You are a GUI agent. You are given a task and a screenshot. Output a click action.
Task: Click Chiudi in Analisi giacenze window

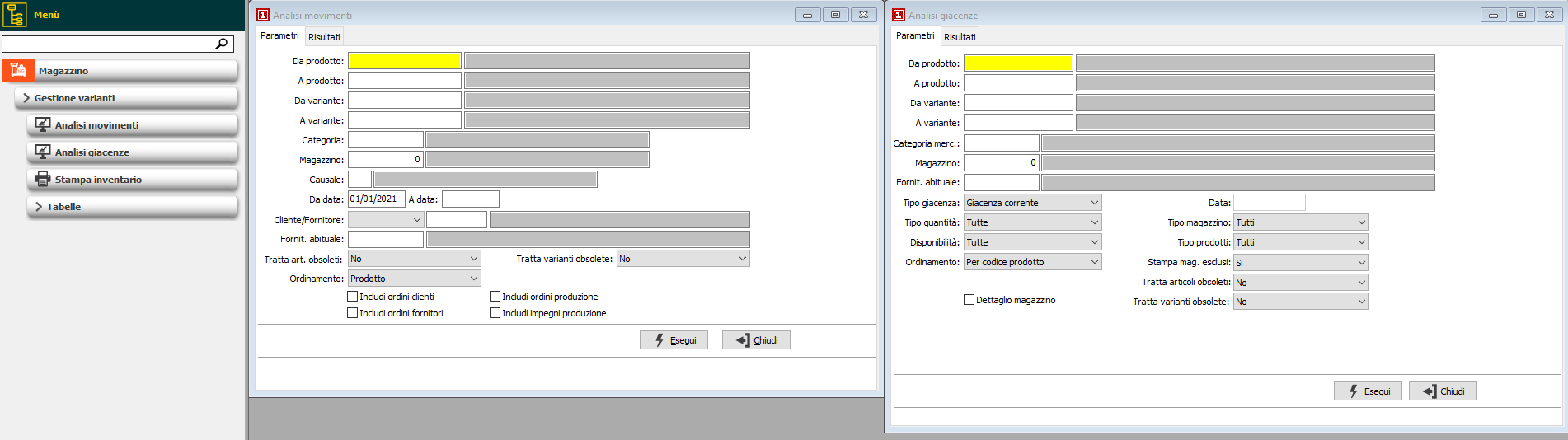coord(1443,391)
